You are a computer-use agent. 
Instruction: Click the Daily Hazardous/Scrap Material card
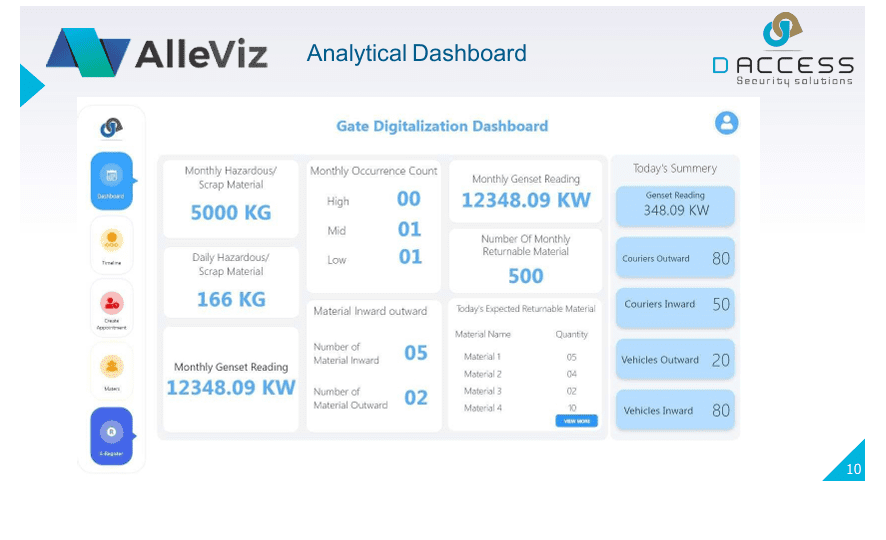pos(231,283)
